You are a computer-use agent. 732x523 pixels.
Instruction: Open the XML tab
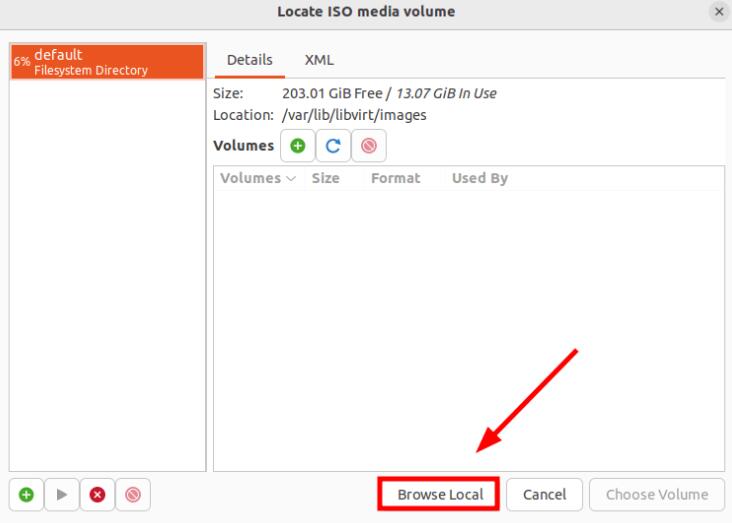(319, 60)
